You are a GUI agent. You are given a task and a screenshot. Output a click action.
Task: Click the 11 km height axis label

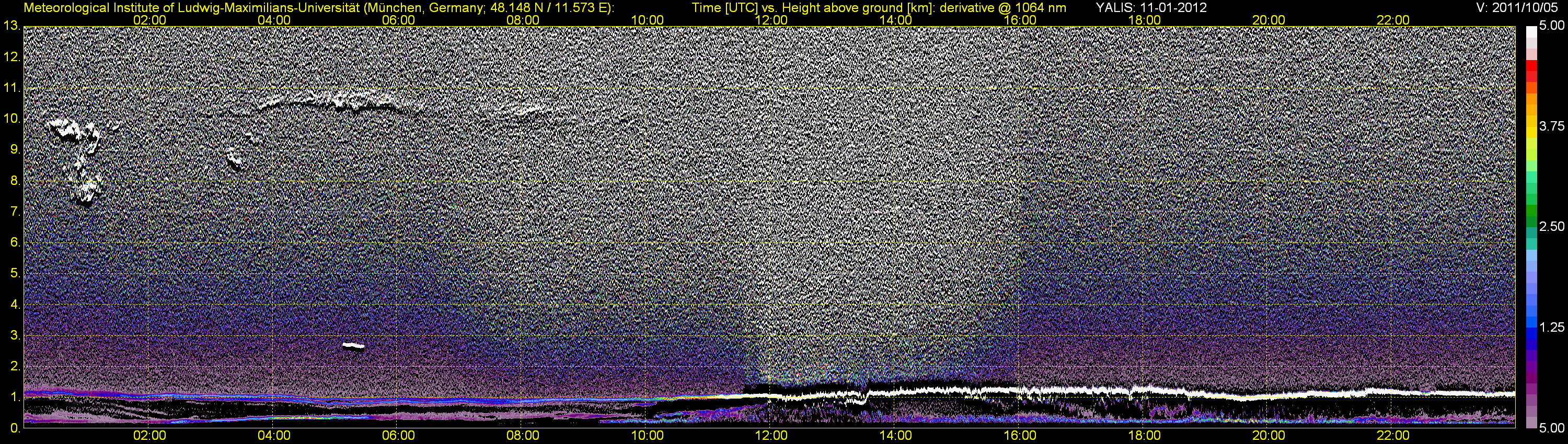click(11, 88)
